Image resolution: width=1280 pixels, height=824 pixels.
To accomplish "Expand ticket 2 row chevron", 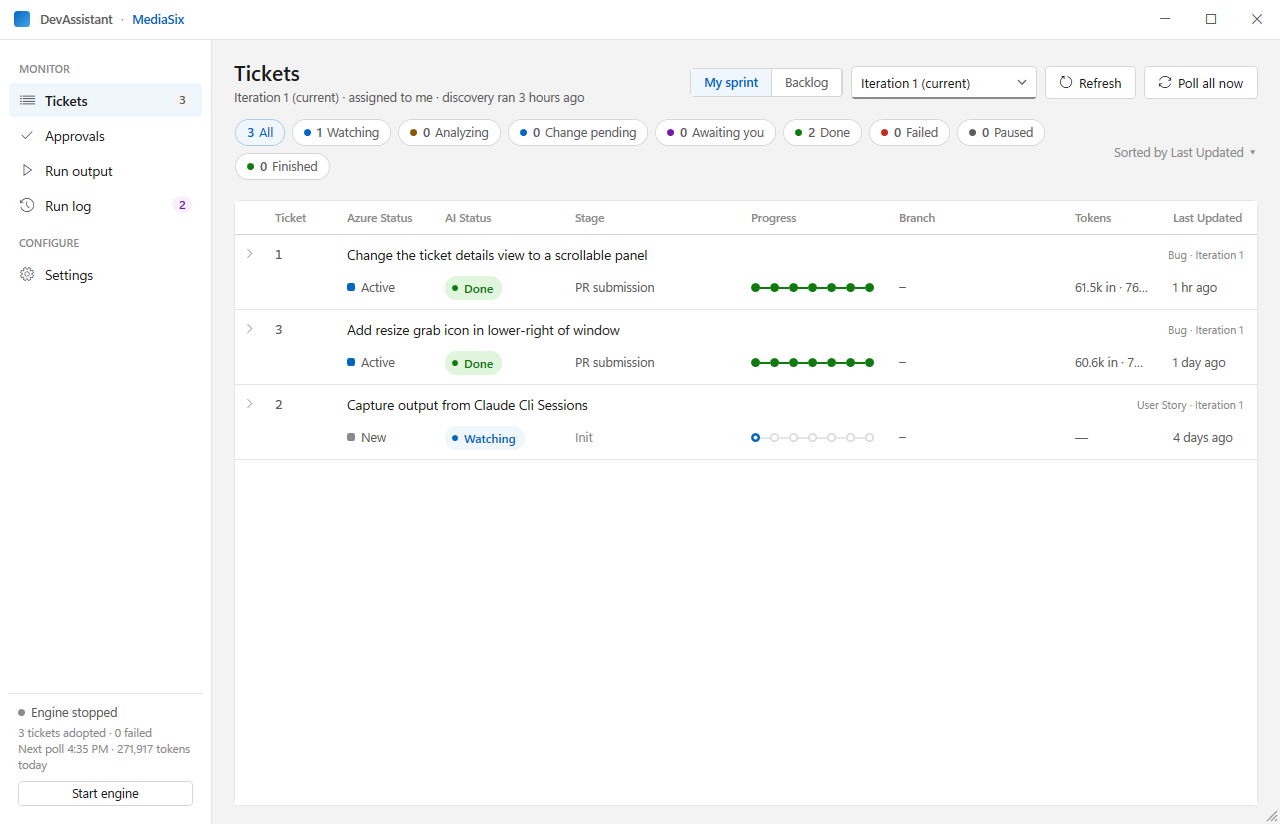I will [x=250, y=404].
